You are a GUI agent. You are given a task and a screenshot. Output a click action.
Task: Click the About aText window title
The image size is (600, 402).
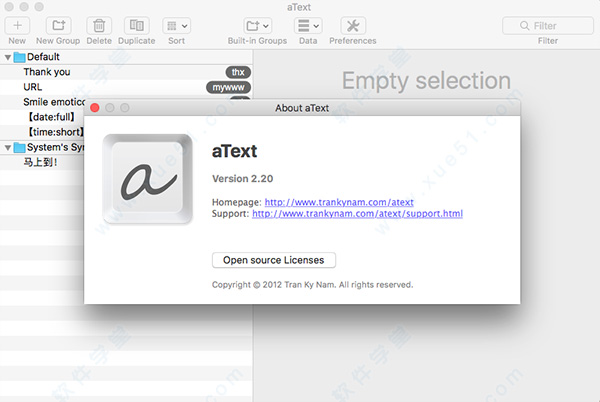[302, 108]
